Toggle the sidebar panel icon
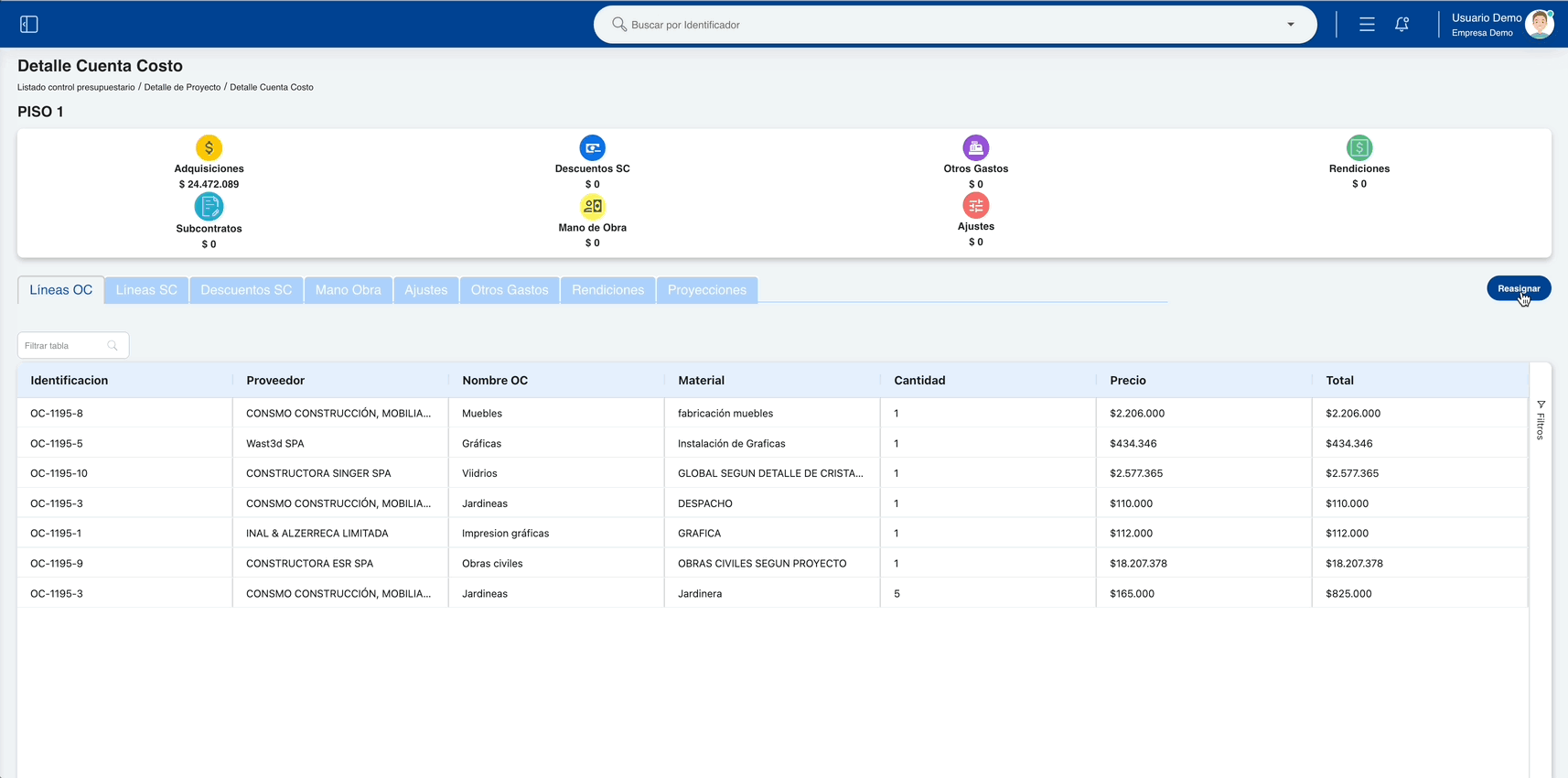Screen dimensions: 1568x778 click(x=29, y=25)
